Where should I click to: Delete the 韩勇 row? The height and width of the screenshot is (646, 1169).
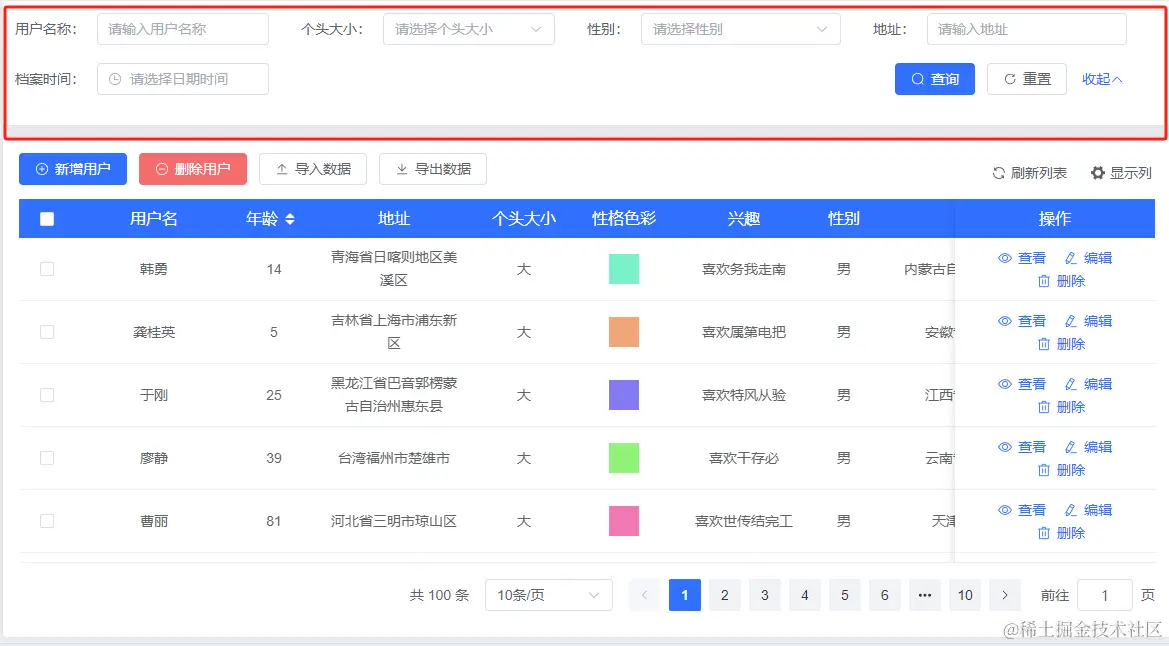coord(1061,281)
